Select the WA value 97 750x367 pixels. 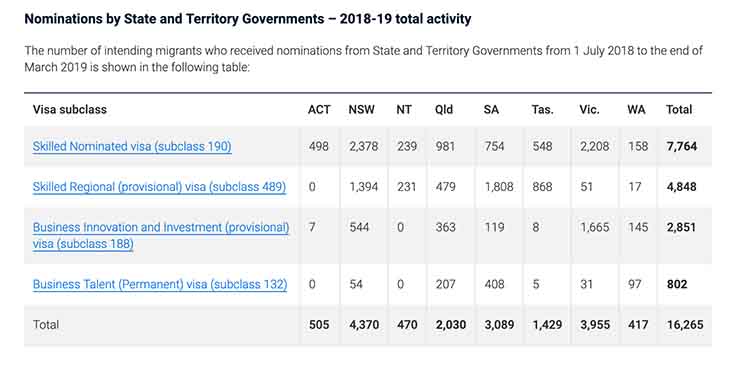pos(635,284)
